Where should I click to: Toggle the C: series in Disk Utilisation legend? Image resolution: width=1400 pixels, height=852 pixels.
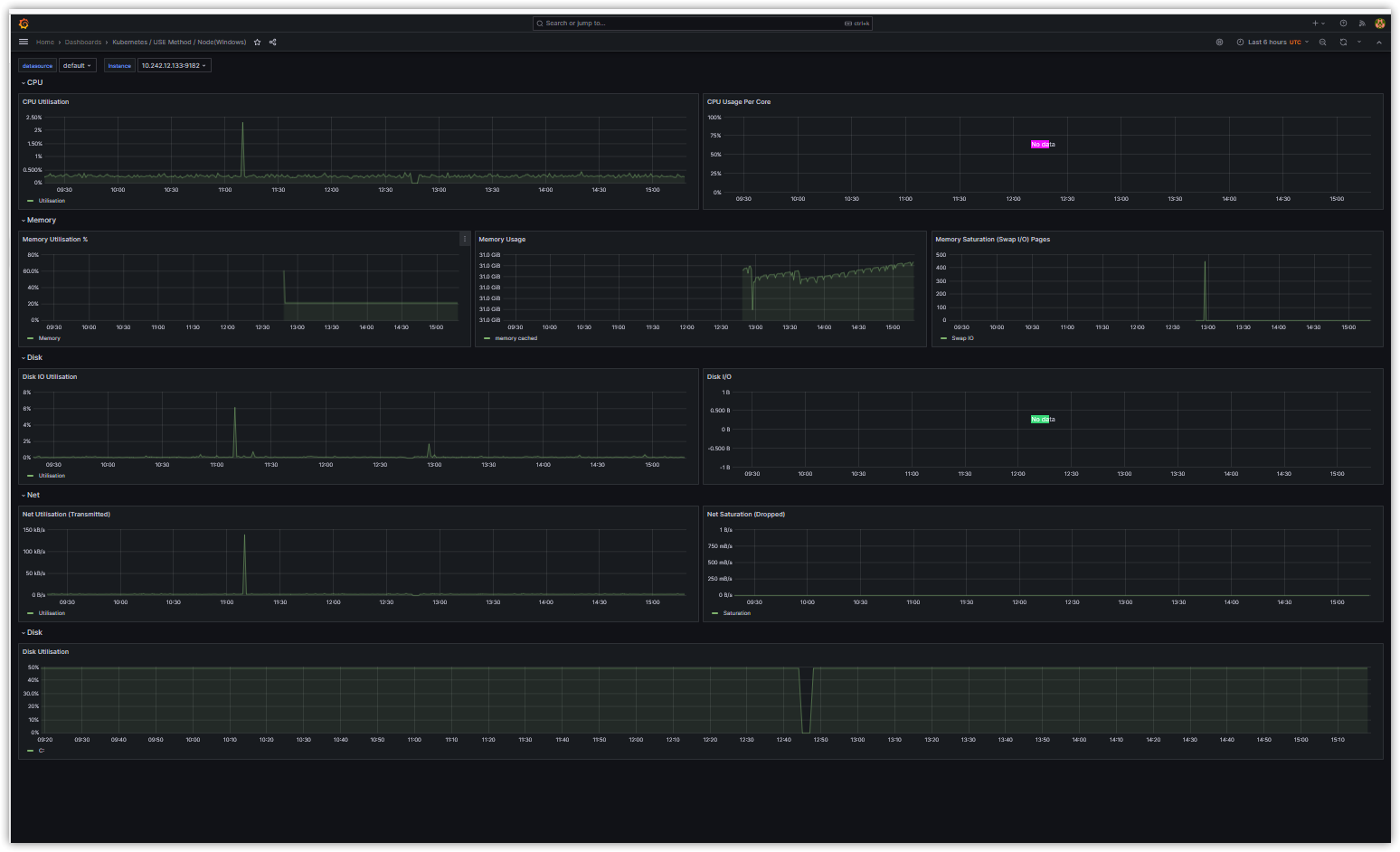[39, 750]
